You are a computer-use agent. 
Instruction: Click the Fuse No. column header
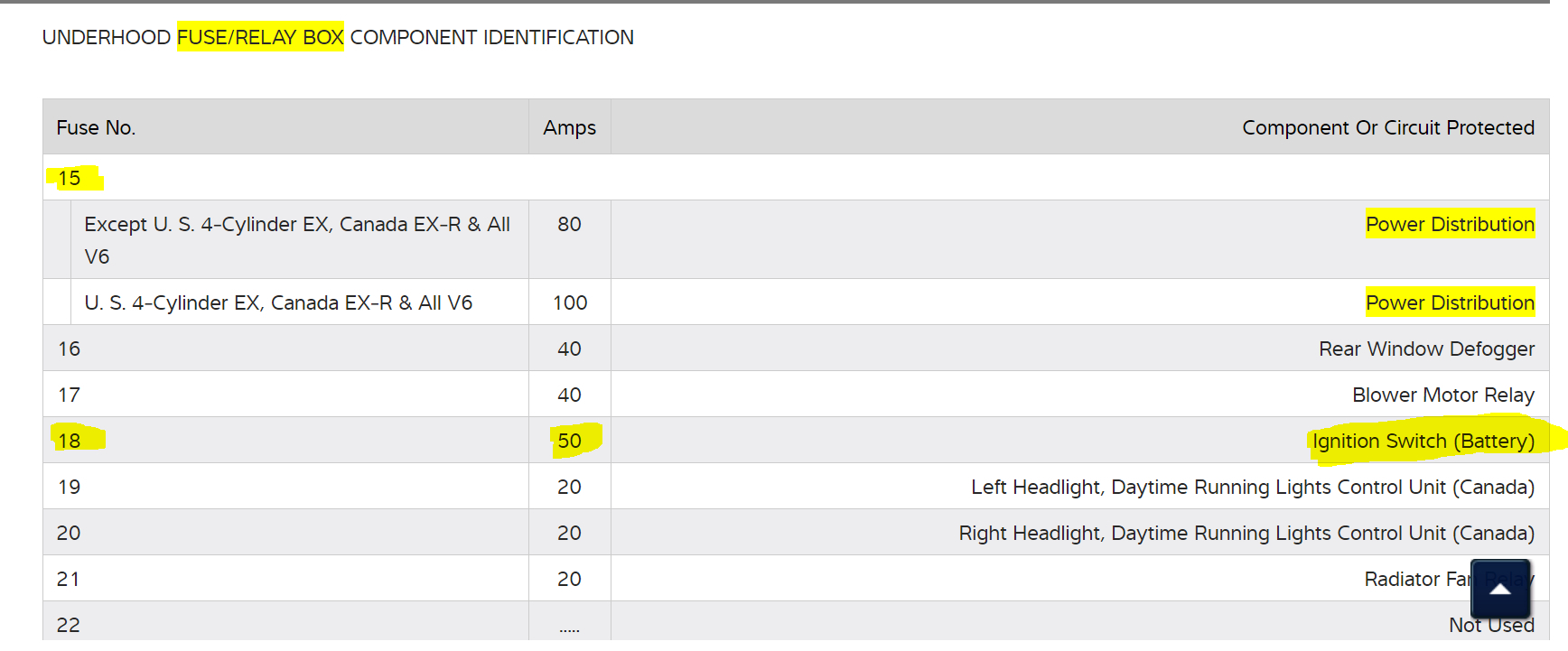click(96, 127)
